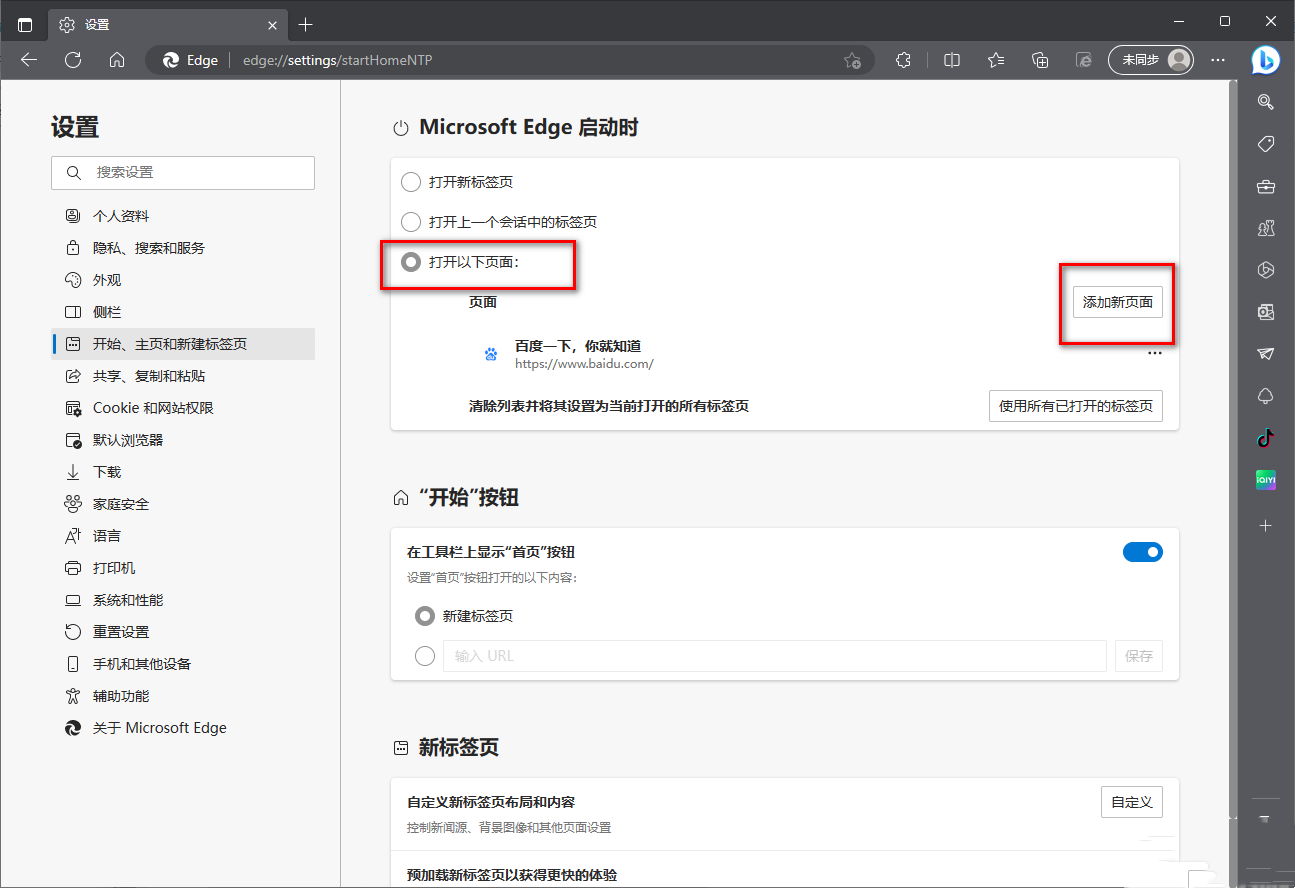
Task: Go back using the browser back arrow
Action: point(29,60)
